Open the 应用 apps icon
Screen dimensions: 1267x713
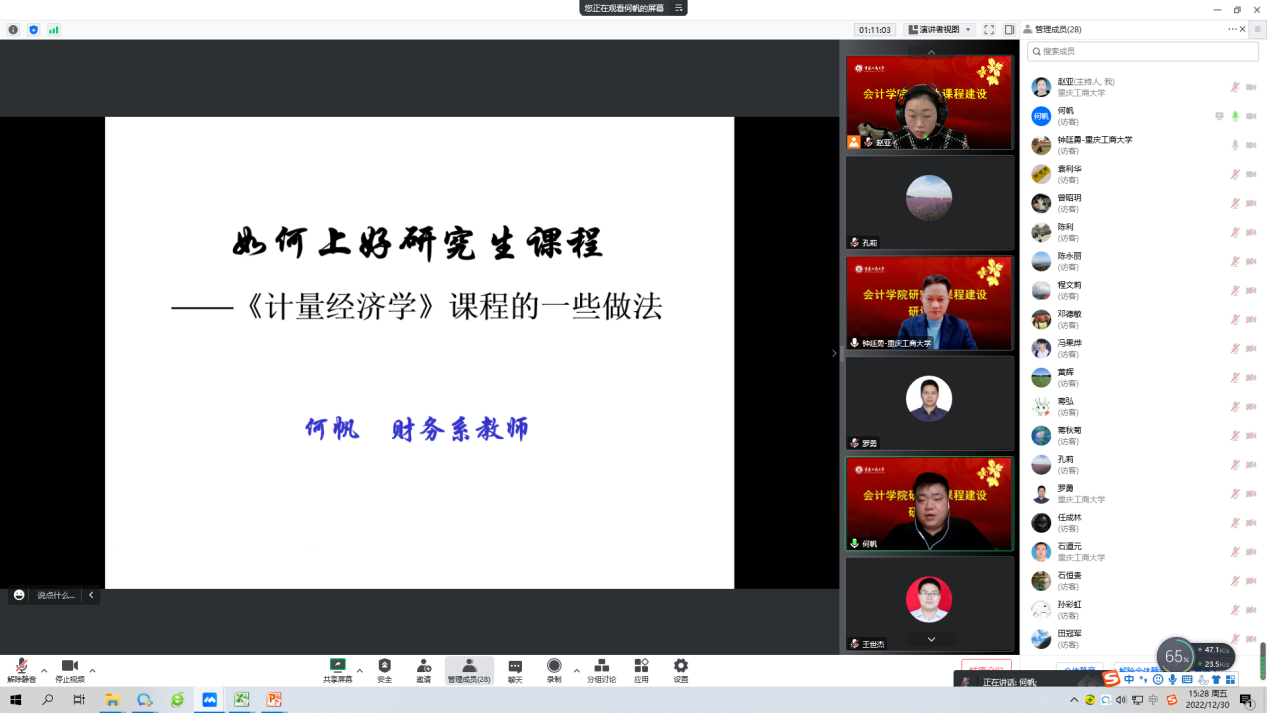click(x=641, y=668)
